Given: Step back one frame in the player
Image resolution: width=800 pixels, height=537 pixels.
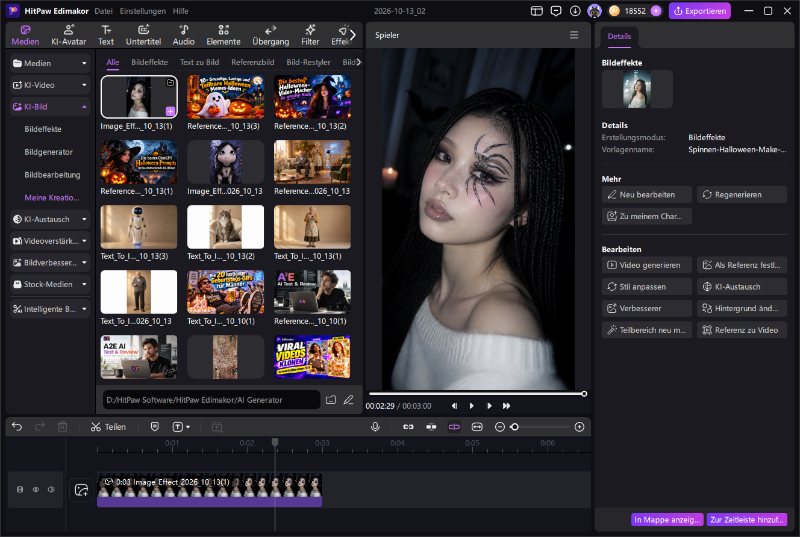Looking at the screenshot, I should point(454,406).
